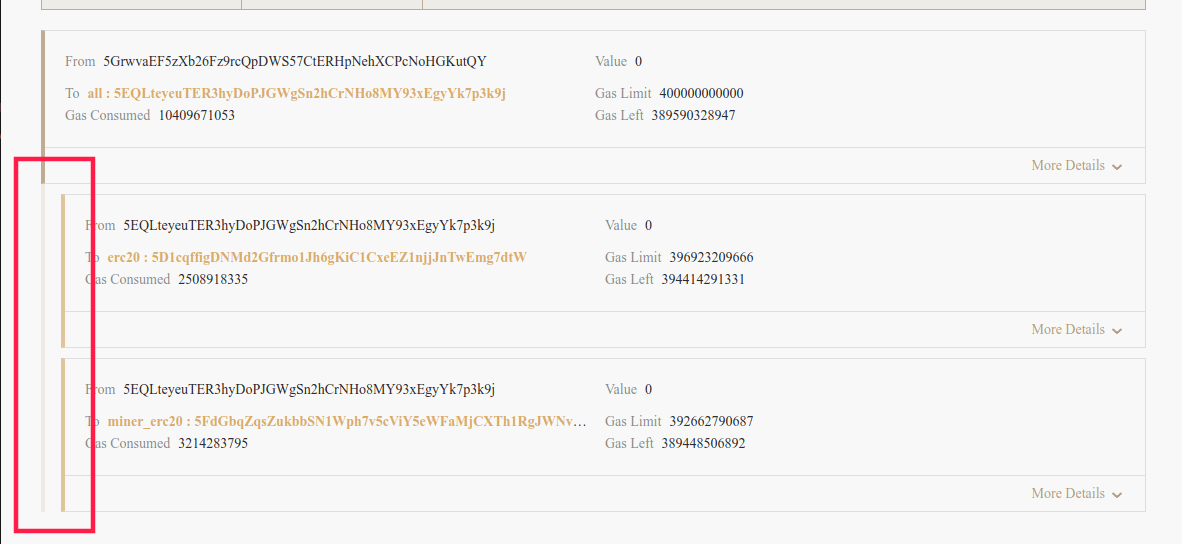Click the More Details text in the top card
The height and width of the screenshot is (544, 1182).
[1067, 165]
